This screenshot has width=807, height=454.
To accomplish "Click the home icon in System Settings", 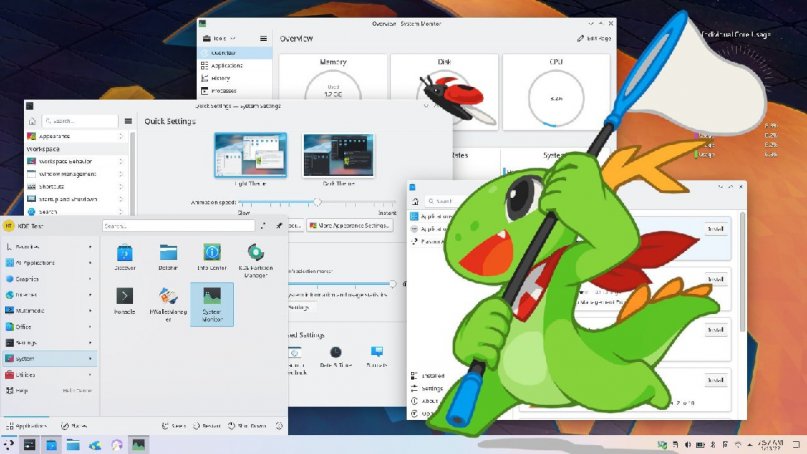I will (x=32, y=120).
